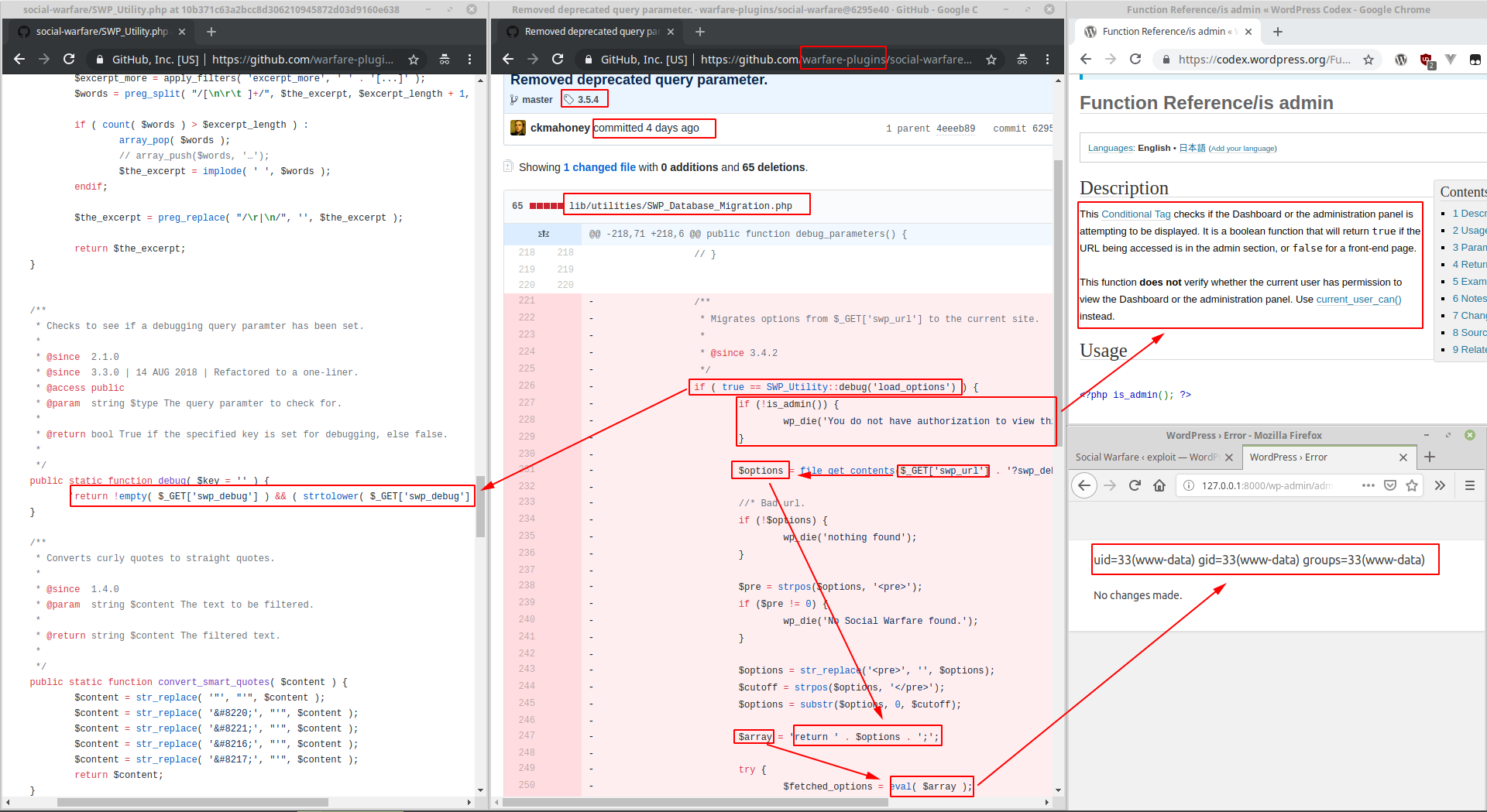Close the 'WordPress › Error' Firefox tab
Image resolution: width=1487 pixels, height=812 pixels.
point(1403,457)
